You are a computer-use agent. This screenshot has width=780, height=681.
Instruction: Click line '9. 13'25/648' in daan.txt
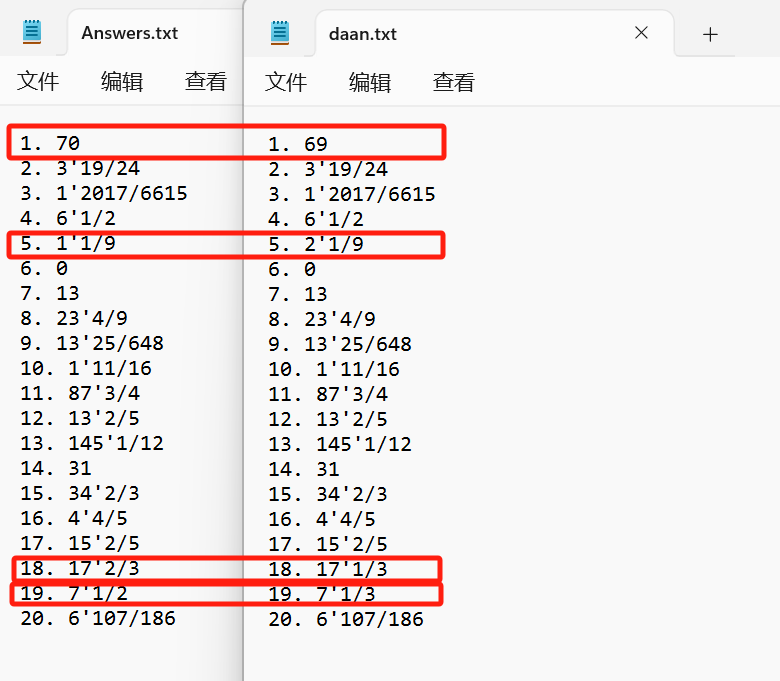pos(340,344)
